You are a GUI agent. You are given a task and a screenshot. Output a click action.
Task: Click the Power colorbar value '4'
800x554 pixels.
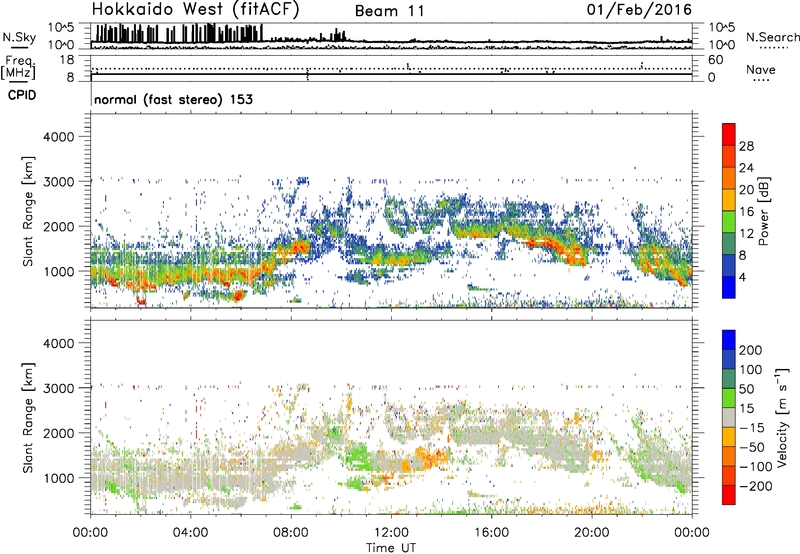(x=744, y=277)
